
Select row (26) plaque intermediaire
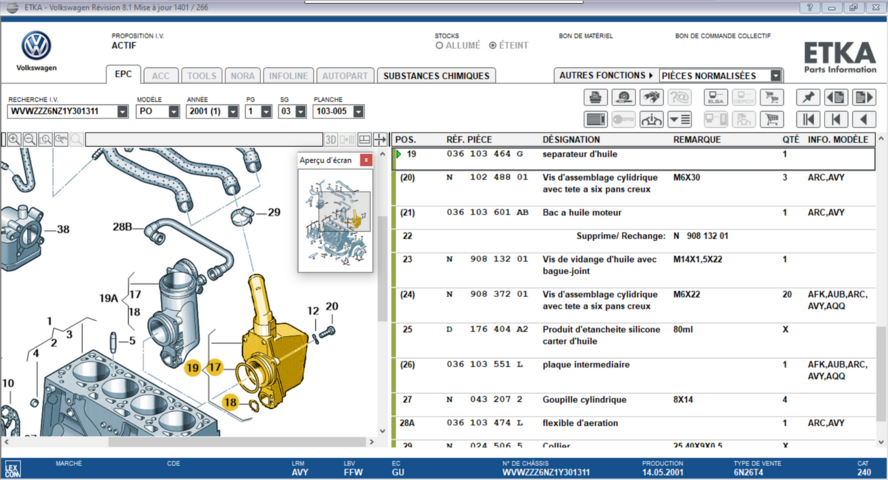634,375
